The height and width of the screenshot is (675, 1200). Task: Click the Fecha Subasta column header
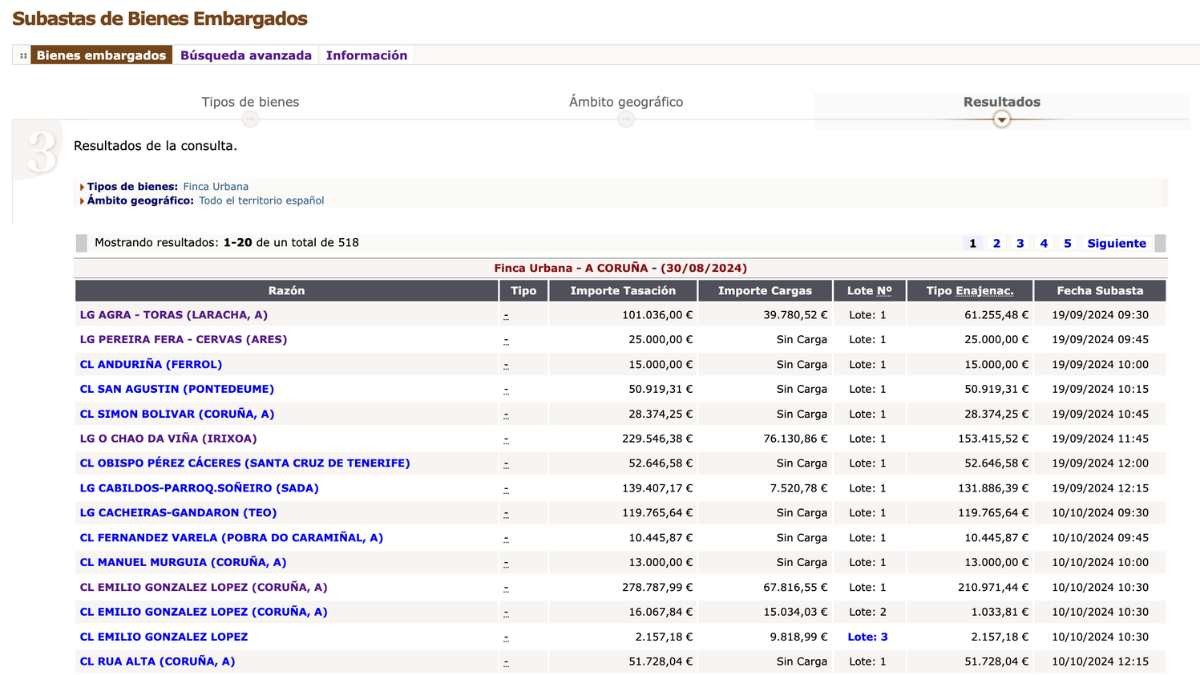(1100, 291)
